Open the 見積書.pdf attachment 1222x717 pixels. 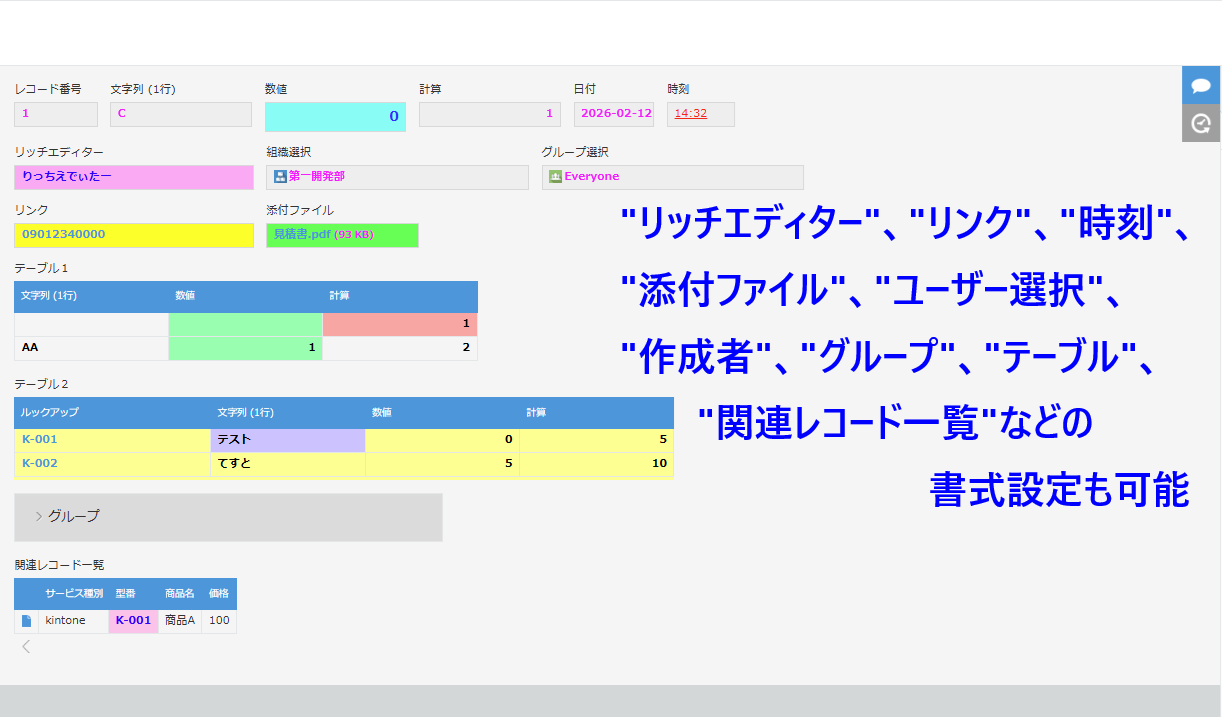point(302,235)
